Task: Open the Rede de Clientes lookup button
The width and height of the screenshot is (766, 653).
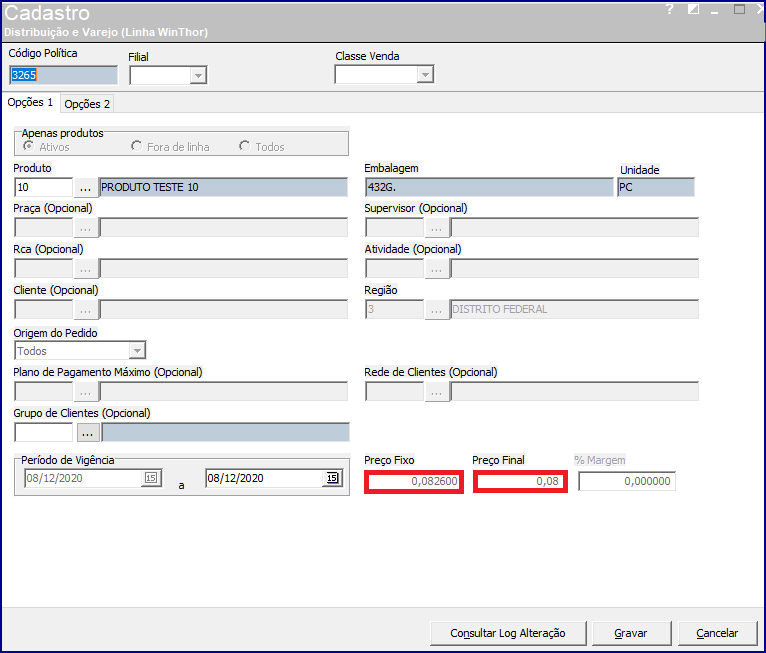Action: 437,392
